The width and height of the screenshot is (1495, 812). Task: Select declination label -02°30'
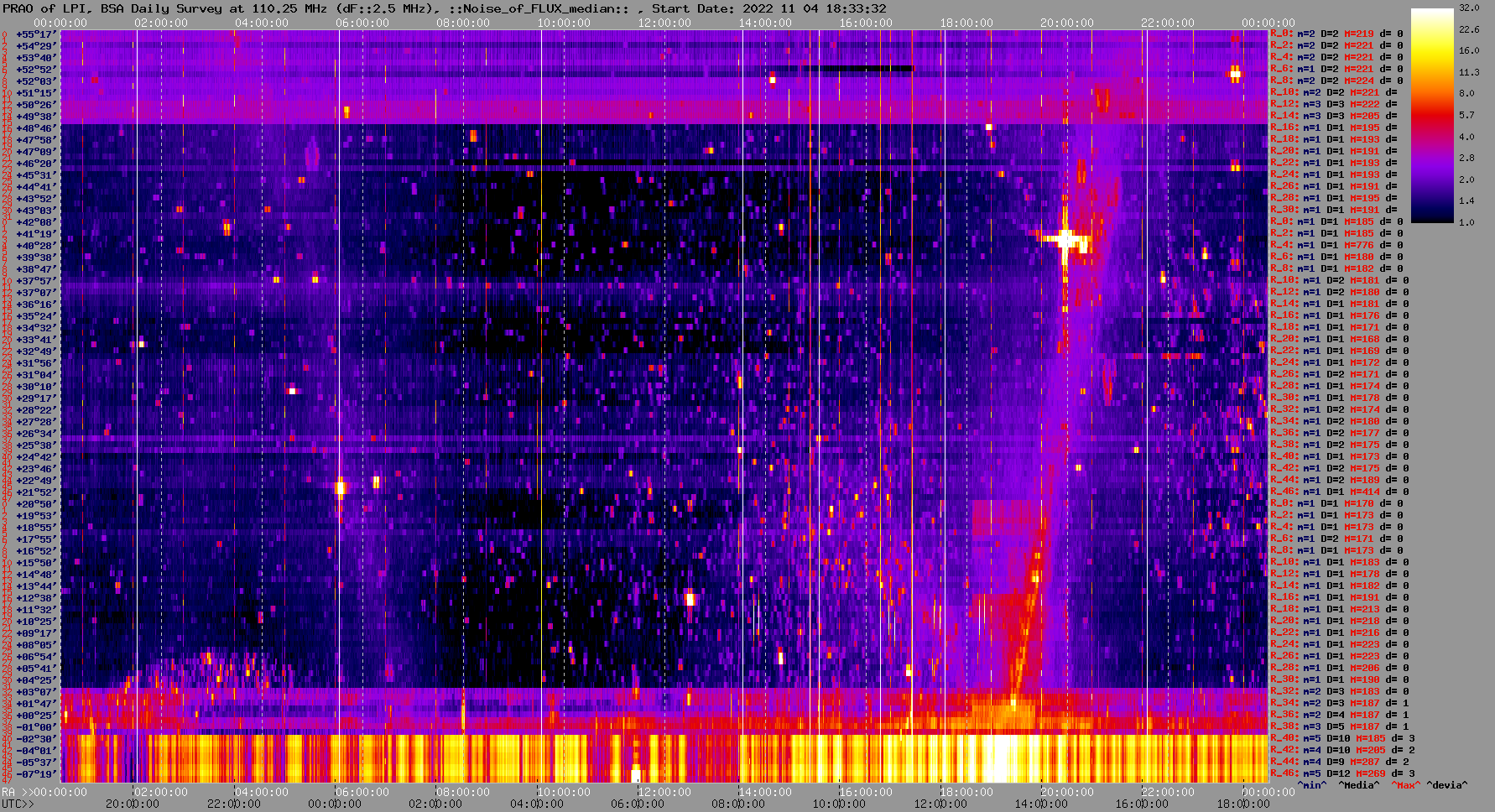pos(35,739)
